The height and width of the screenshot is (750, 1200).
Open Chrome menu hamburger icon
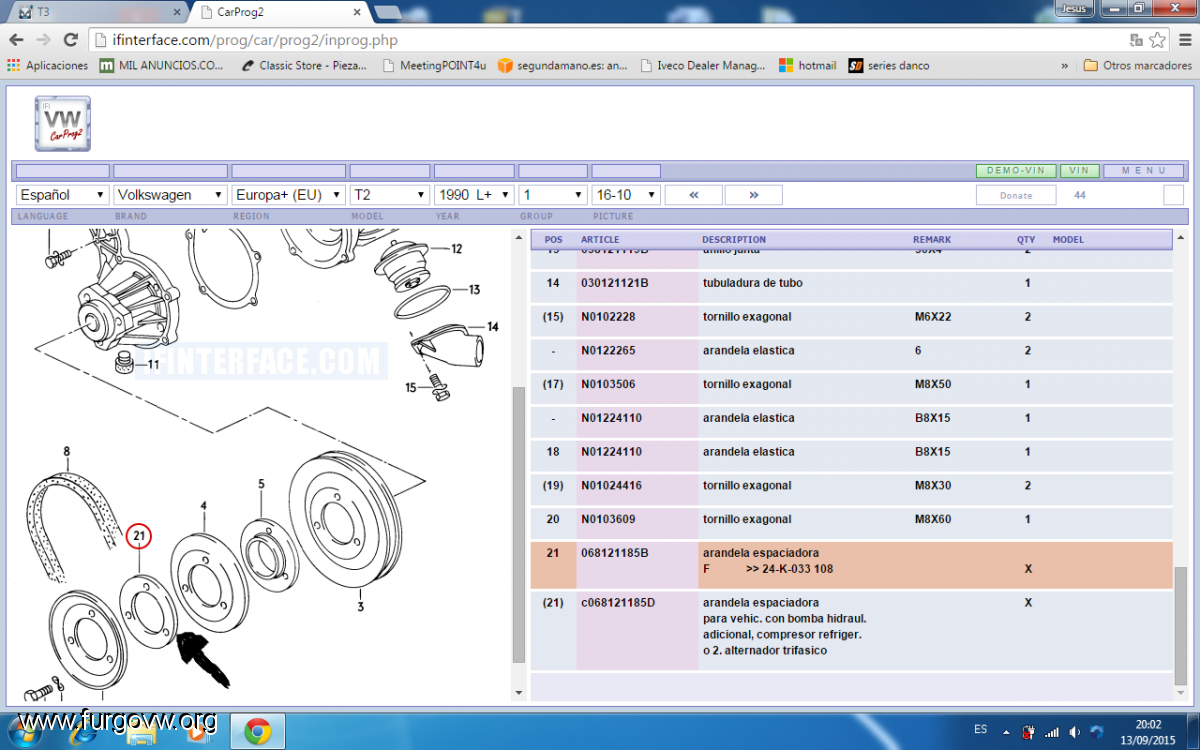[x=1183, y=40]
